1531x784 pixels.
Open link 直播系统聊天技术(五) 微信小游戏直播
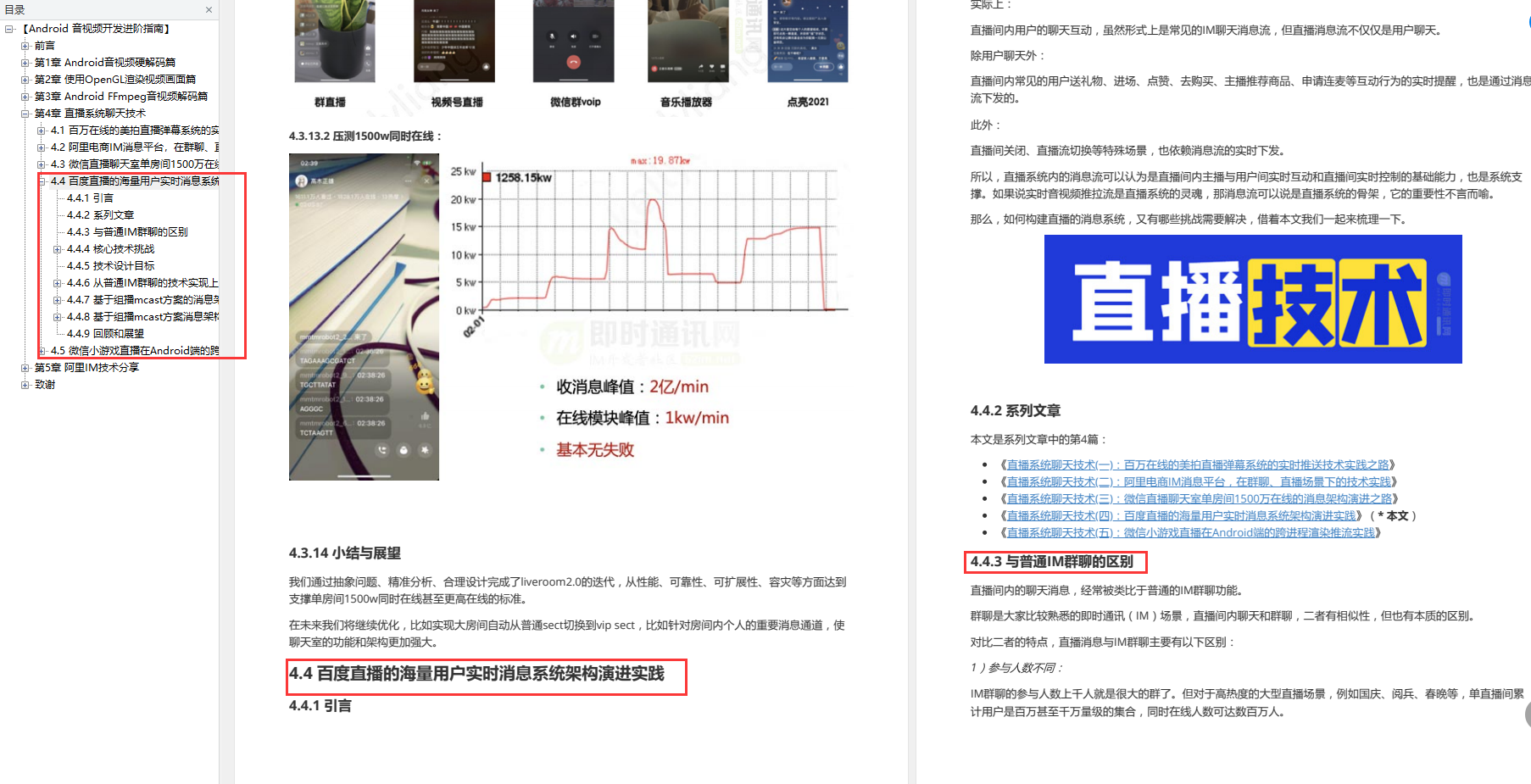pos(1190,533)
